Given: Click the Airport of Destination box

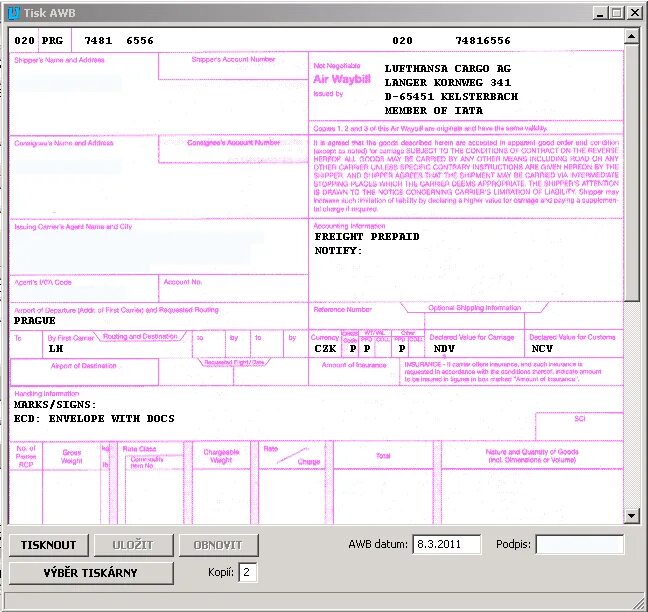Looking at the screenshot, I should coord(84,372).
